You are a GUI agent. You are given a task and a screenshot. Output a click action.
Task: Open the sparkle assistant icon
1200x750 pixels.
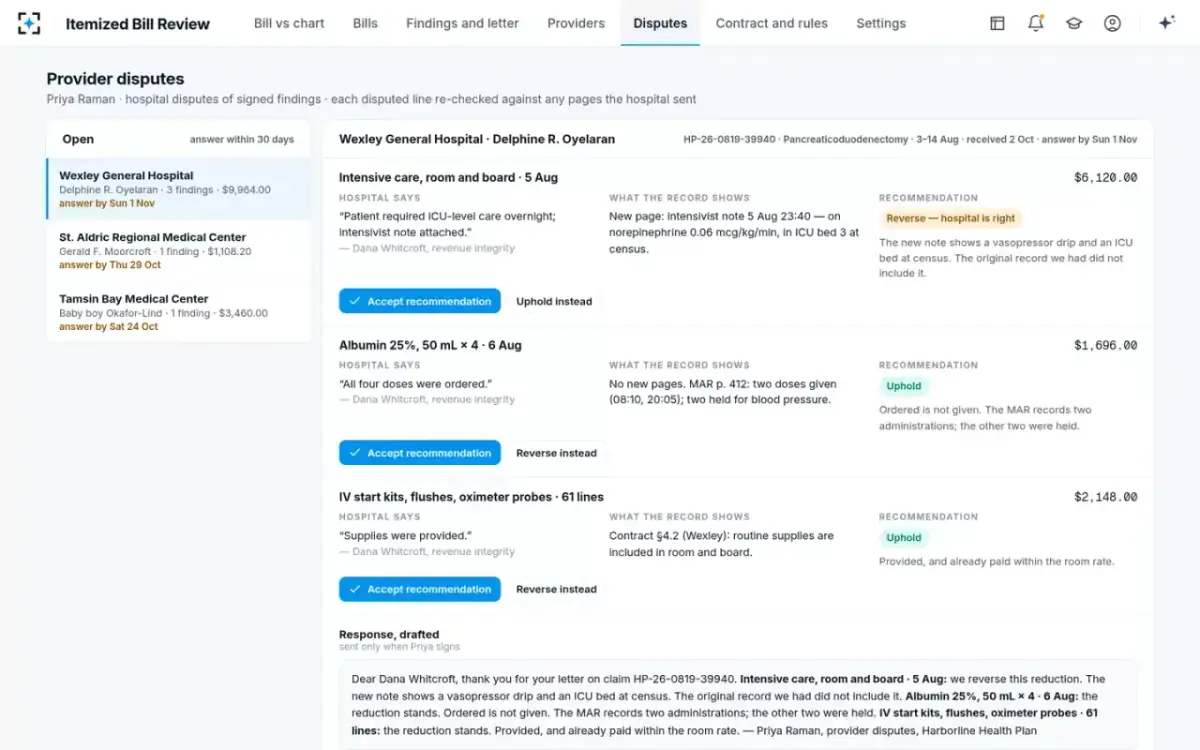coord(1166,23)
